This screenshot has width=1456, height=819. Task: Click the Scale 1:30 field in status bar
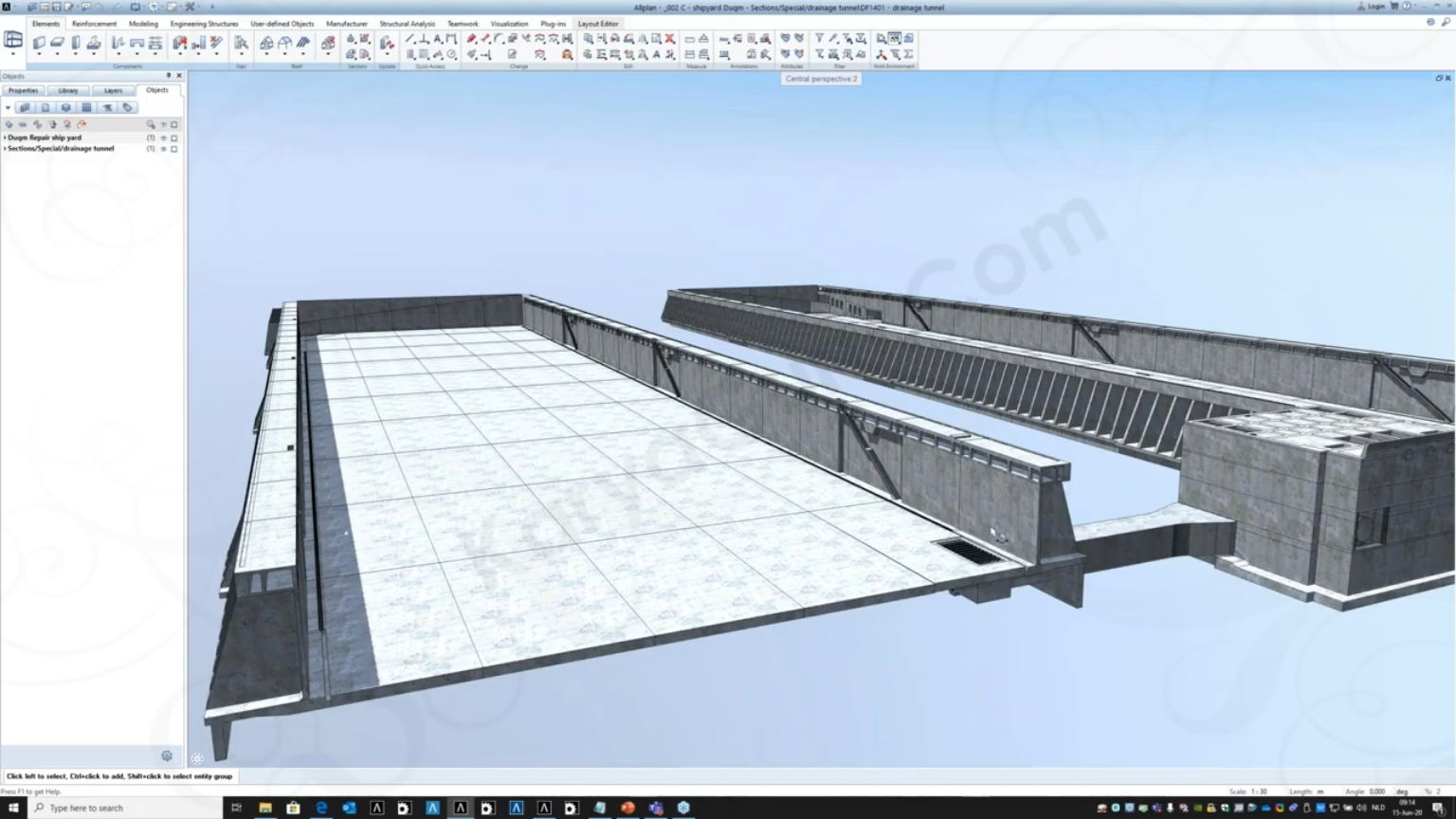click(1249, 791)
